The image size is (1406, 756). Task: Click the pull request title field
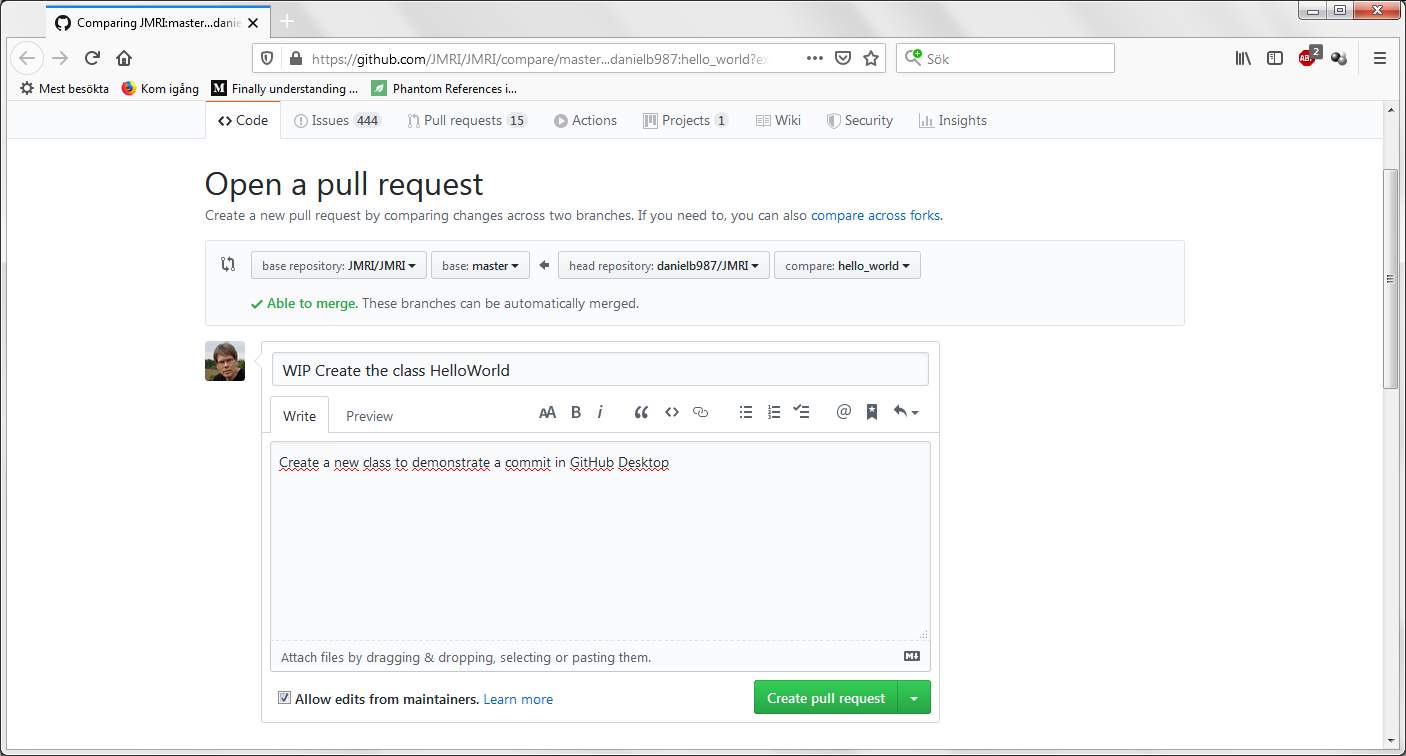pyautogui.click(x=600, y=370)
